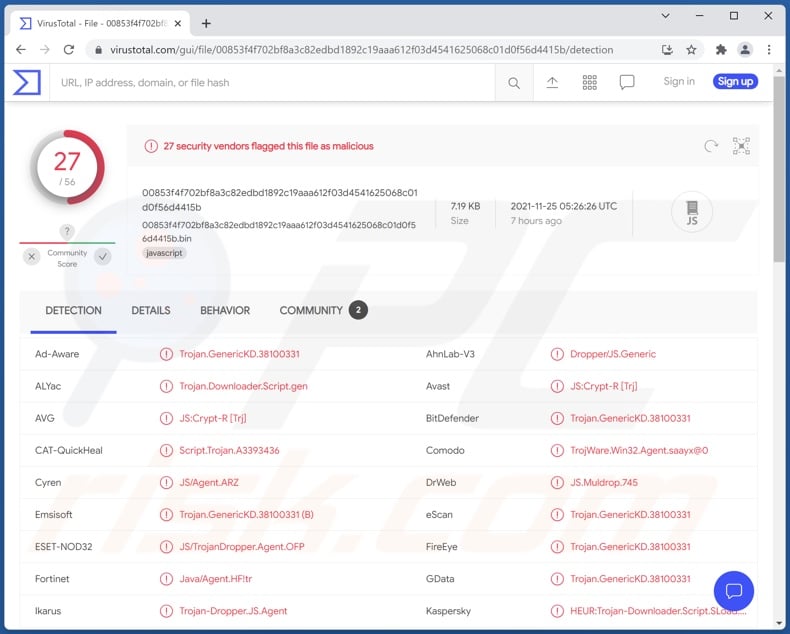Viewport: 790px width, 634px height.
Task: Open the comments speech bubble icon
Action: (x=627, y=82)
